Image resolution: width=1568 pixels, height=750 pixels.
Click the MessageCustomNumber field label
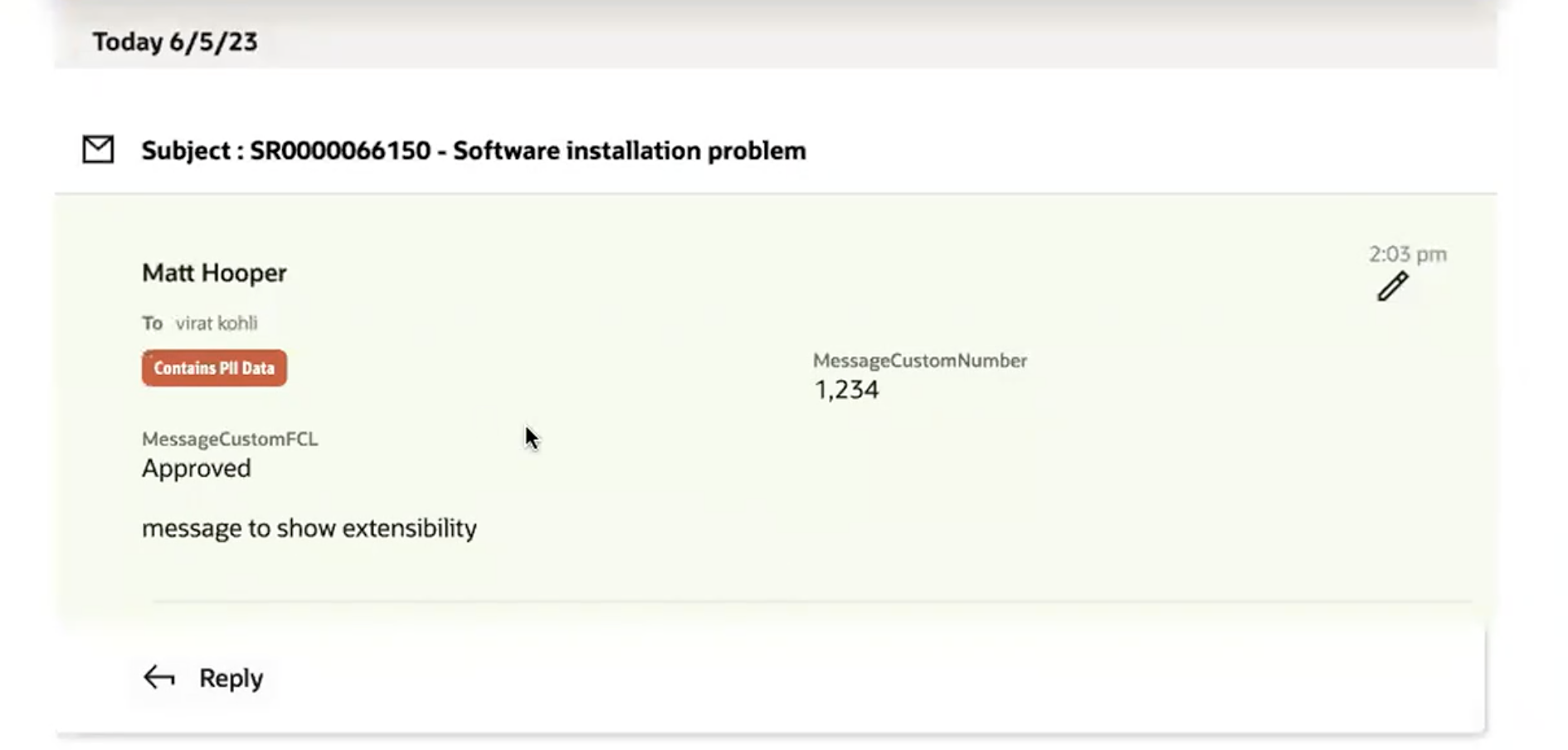(919, 360)
